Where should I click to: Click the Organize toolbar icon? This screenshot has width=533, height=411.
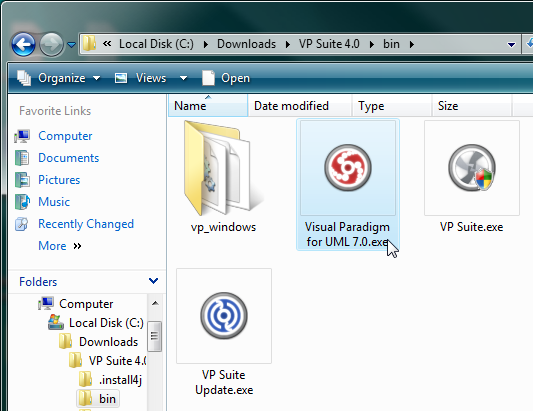point(24,78)
